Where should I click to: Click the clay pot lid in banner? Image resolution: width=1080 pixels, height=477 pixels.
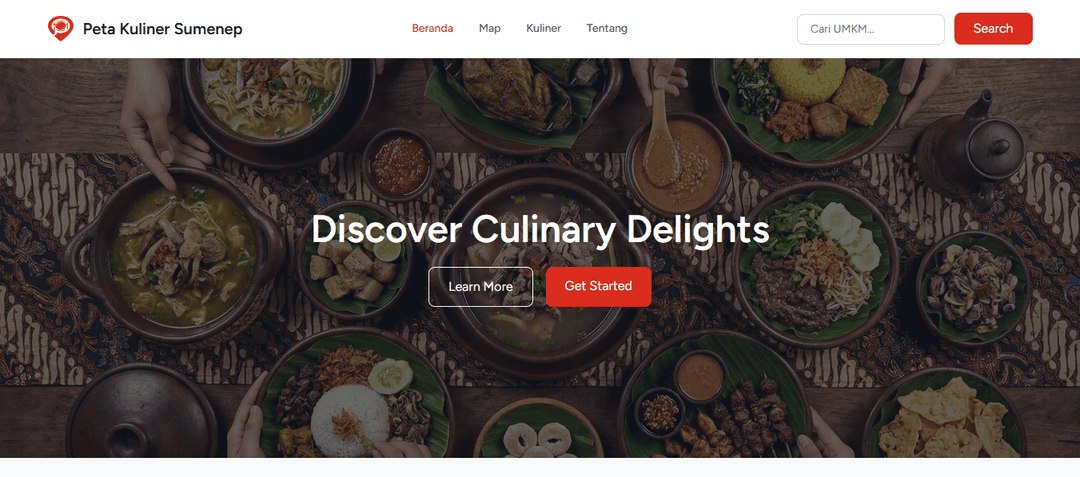pos(143,411)
